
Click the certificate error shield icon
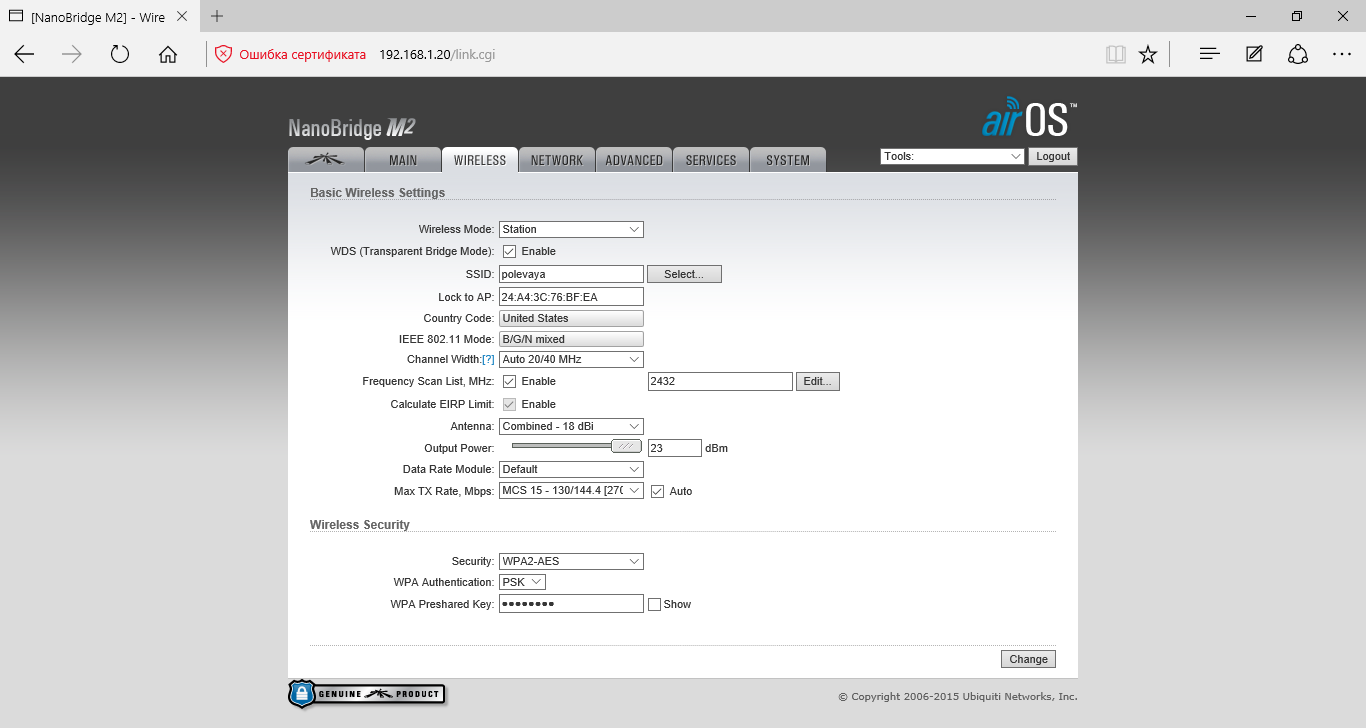click(x=224, y=54)
